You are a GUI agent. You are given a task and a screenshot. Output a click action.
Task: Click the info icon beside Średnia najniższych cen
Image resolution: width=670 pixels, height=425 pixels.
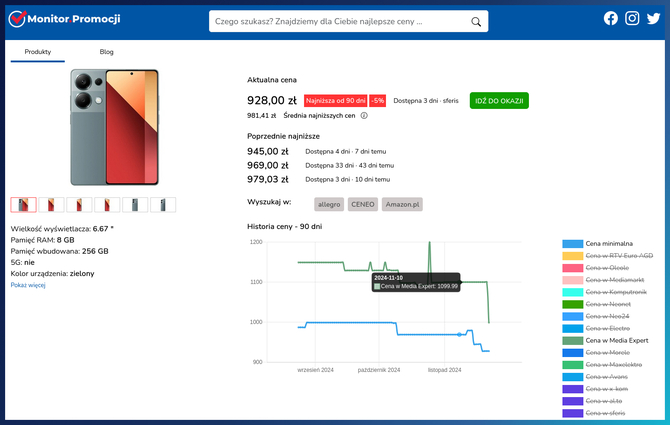(364, 115)
